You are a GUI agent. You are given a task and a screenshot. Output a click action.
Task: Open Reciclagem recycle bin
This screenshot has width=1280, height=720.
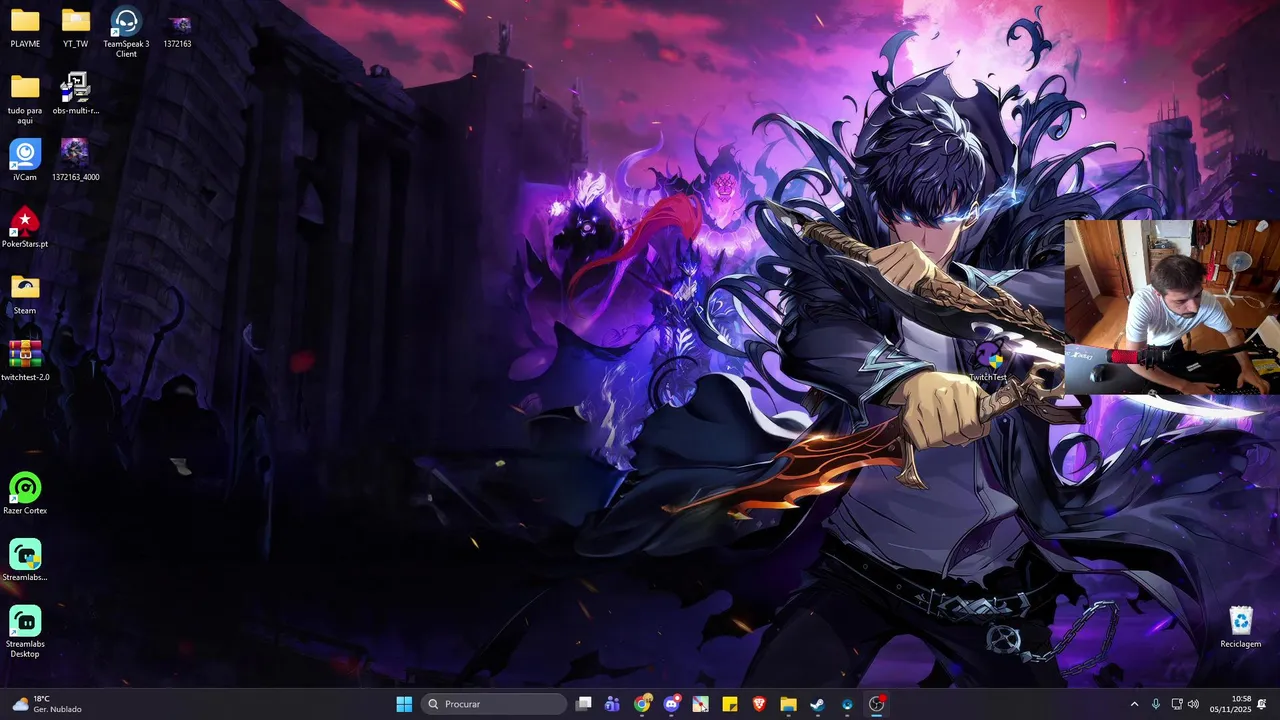tap(1241, 627)
